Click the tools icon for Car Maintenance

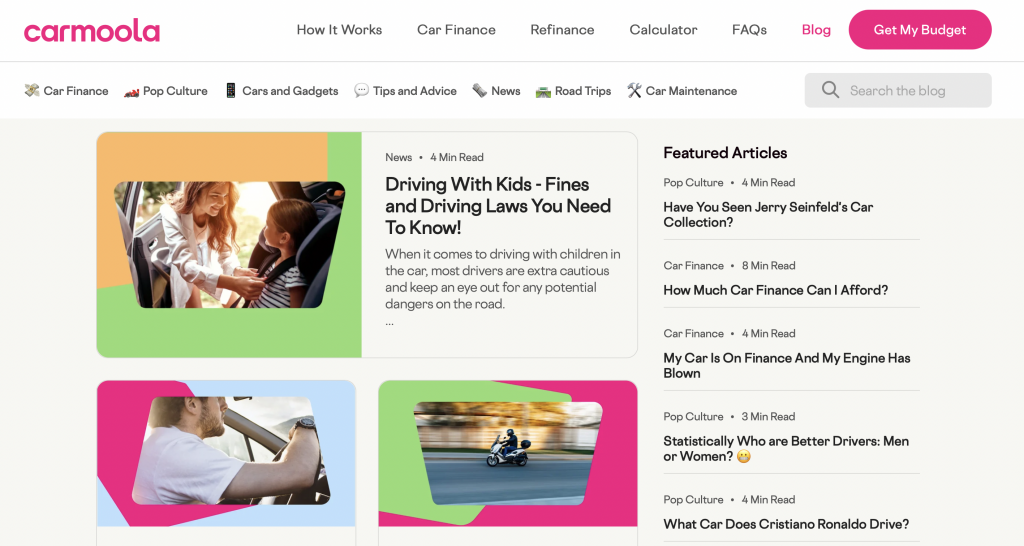634,91
